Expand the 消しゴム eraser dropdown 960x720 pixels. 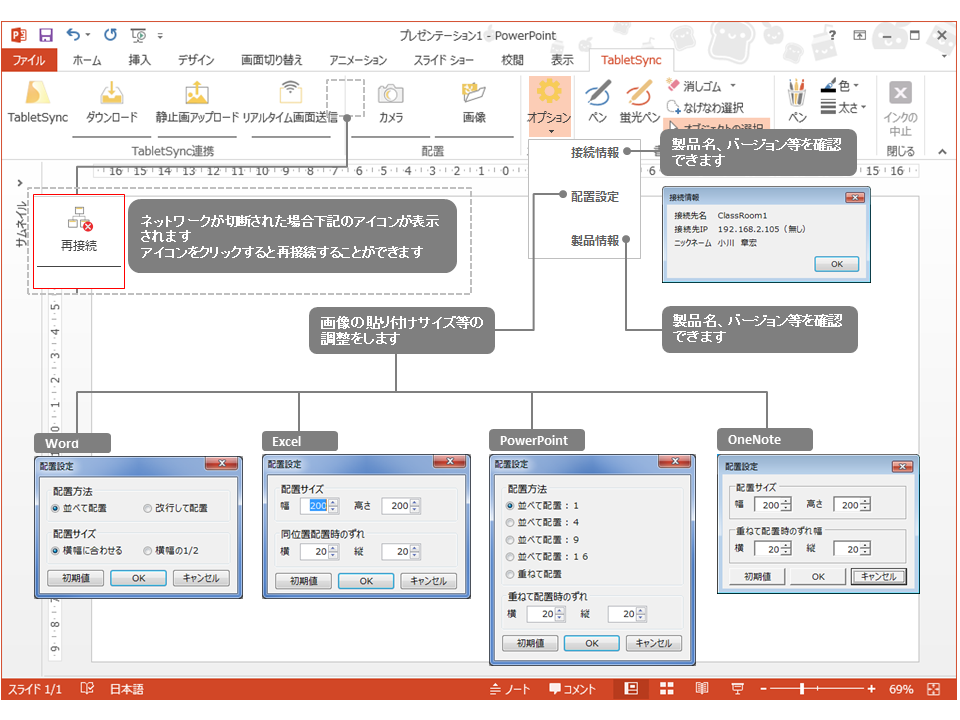click(x=732, y=86)
